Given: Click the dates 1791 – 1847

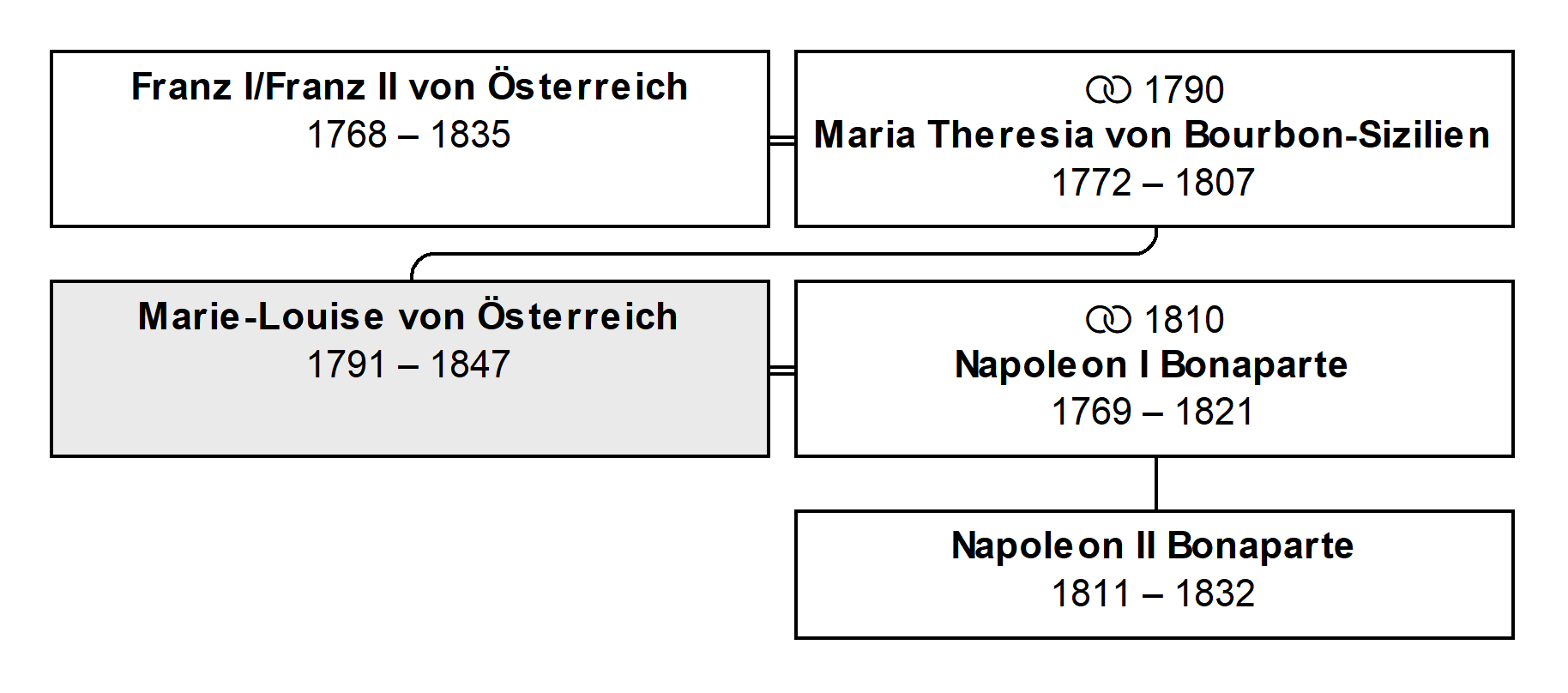Looking at the screenshot, I should (x=409, y=365).
